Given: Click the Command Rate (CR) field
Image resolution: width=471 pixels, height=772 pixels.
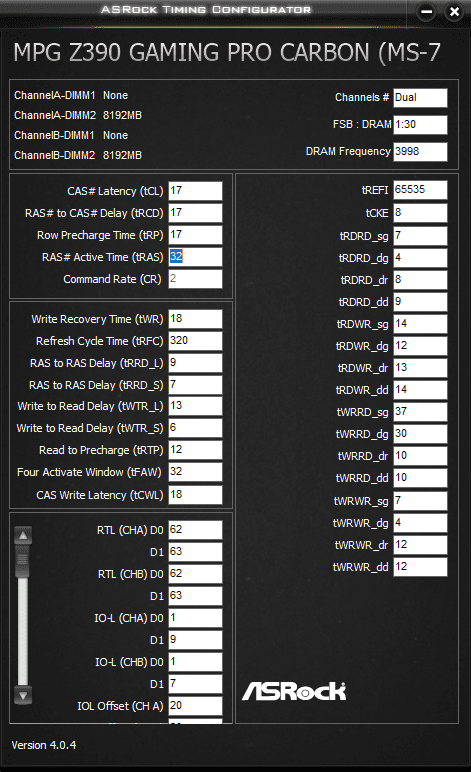Looking at the screenshot, I should coord(195,279).
